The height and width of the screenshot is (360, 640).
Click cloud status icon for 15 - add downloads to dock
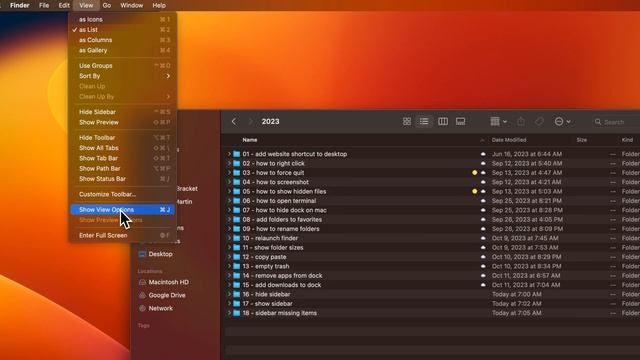pos(483,285)
